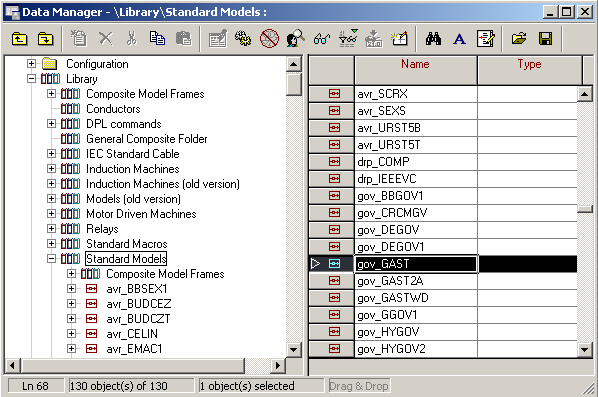Select avr_URST5B in the list
The image size is (598, 397).
(416, 128)
